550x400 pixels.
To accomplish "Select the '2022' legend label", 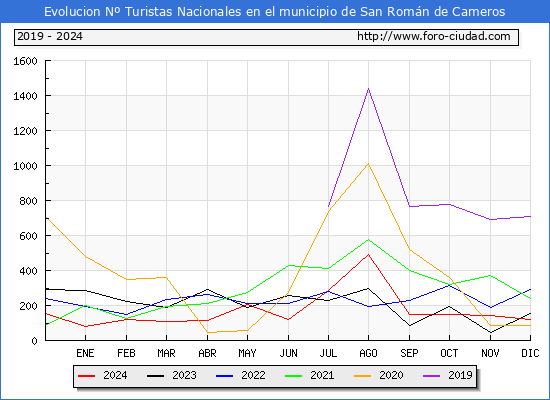I will pyautogui.click(x=253, y=375).
